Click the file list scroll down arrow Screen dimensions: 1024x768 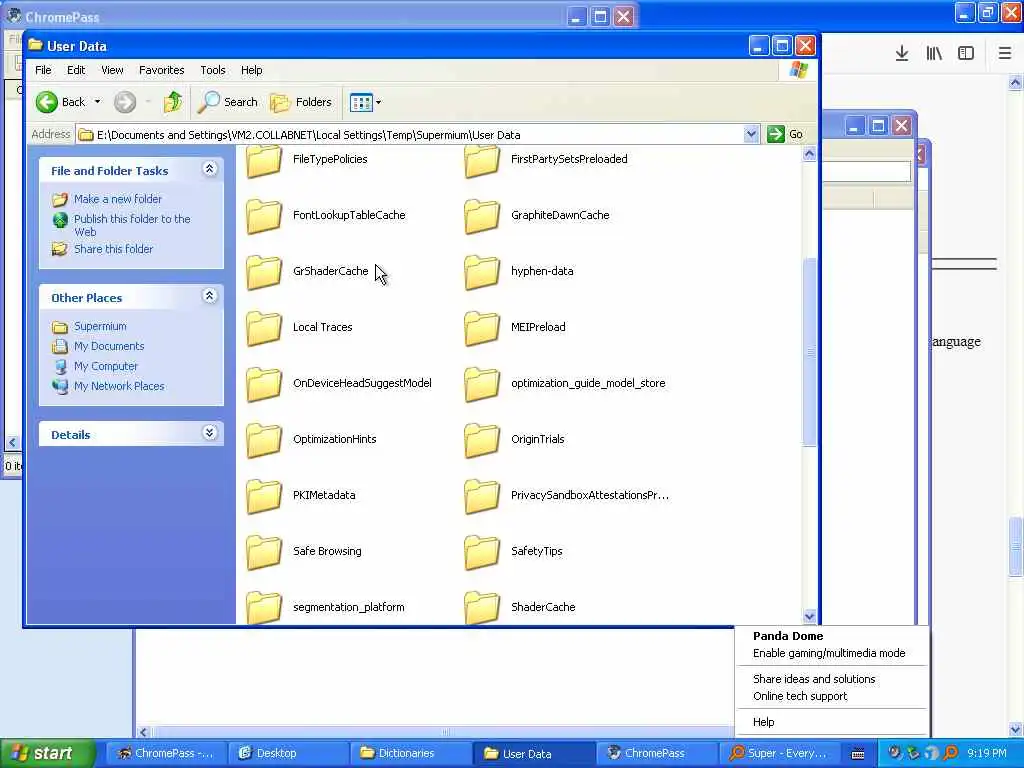coord(809,616)
